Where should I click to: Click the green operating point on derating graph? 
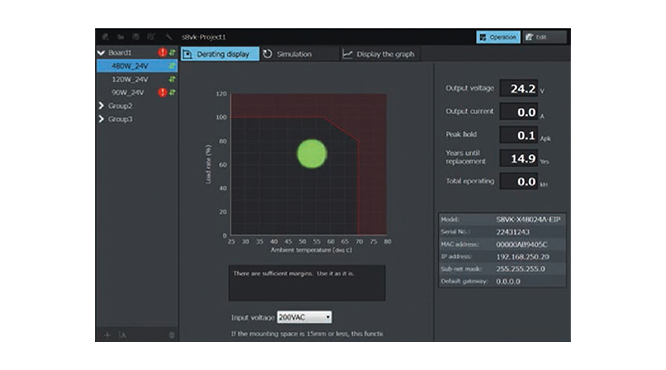[x=312, y=154]
